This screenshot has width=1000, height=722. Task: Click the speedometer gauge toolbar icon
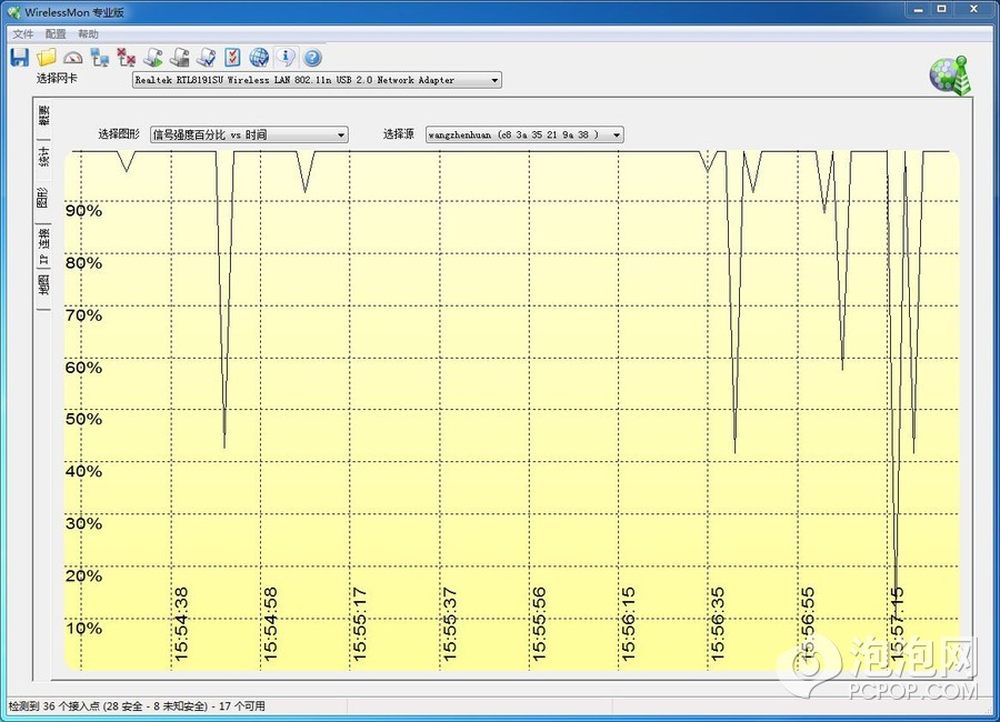[x=73, y=58]
